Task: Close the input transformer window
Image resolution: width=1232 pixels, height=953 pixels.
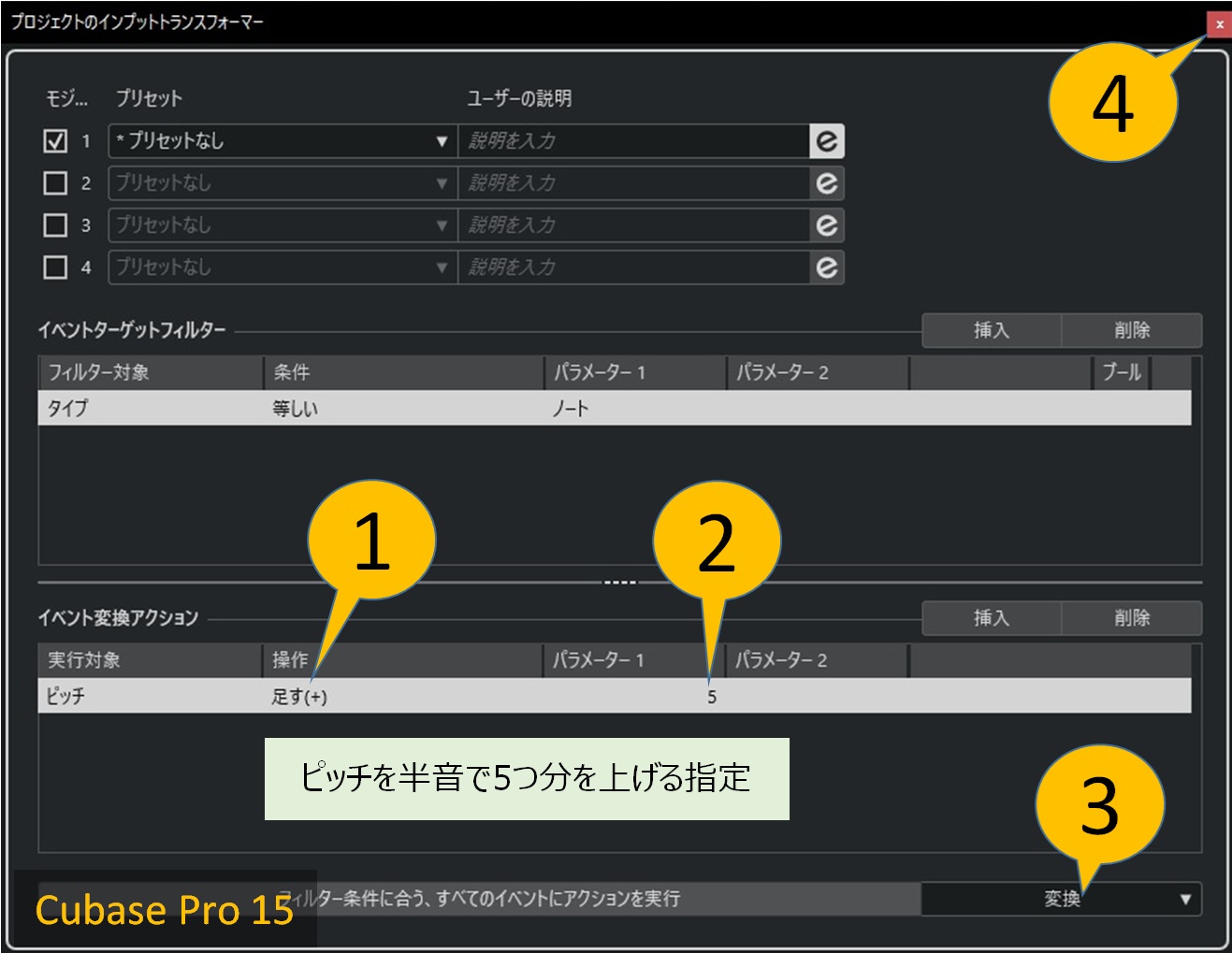Action: pos(1219,24)
